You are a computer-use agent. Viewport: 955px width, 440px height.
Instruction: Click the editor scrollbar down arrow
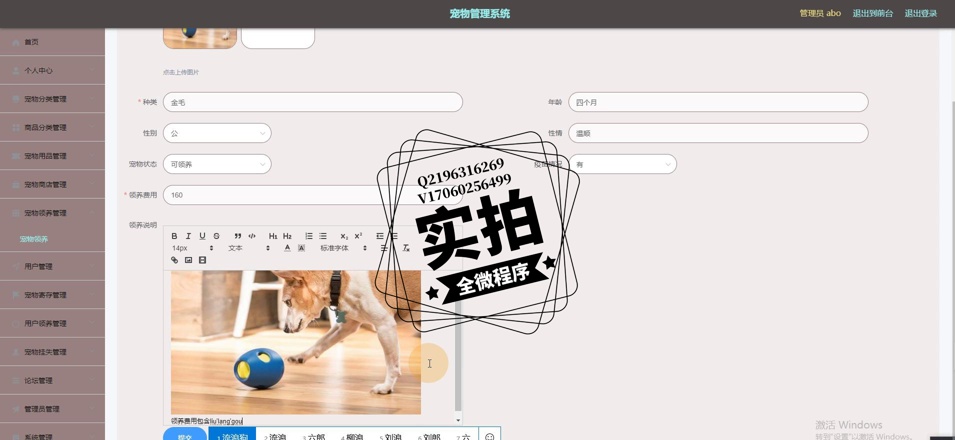pyautogui.click(x=458, y=420)
